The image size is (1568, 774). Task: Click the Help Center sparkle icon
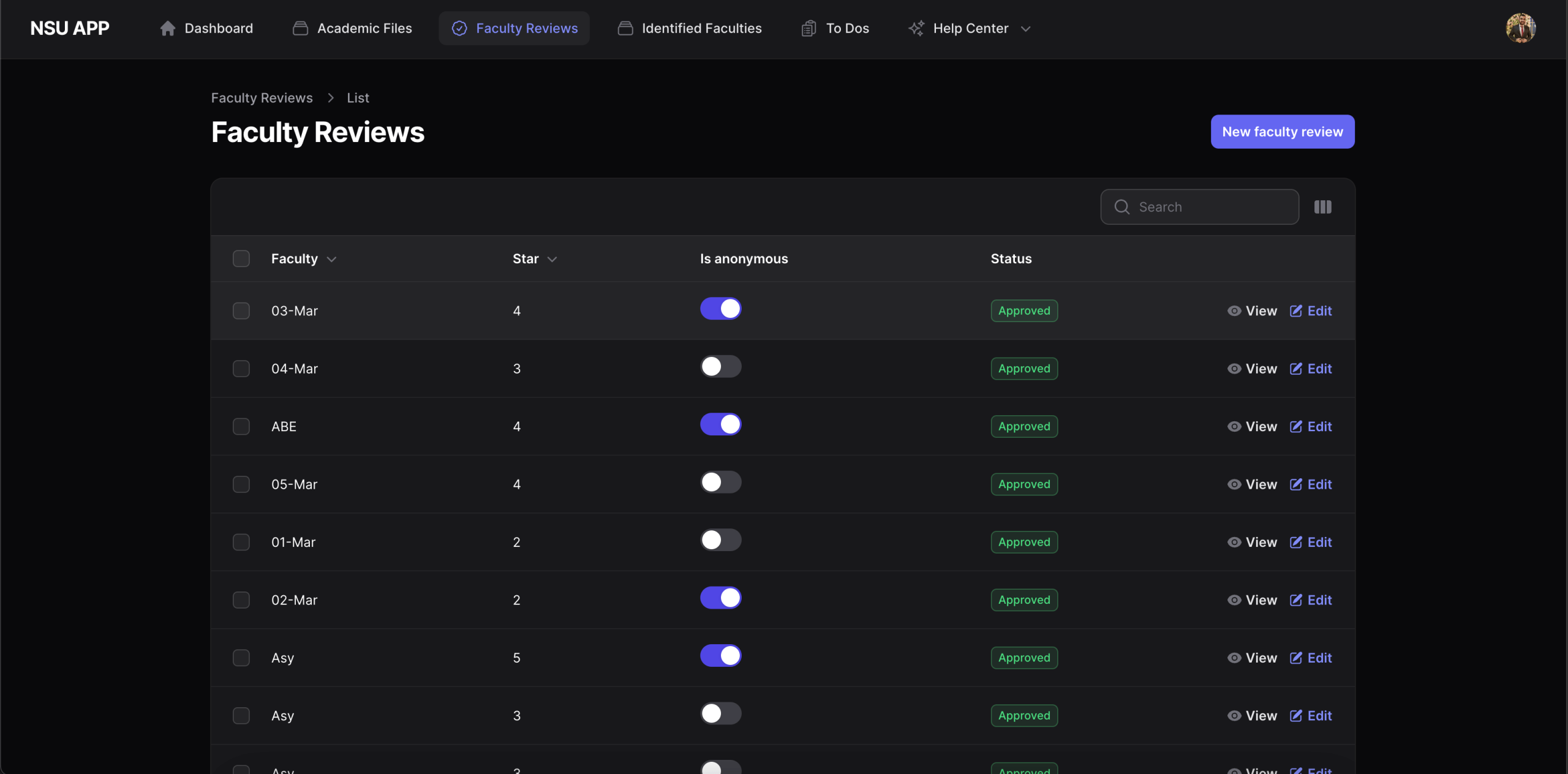tap(916, 28)
